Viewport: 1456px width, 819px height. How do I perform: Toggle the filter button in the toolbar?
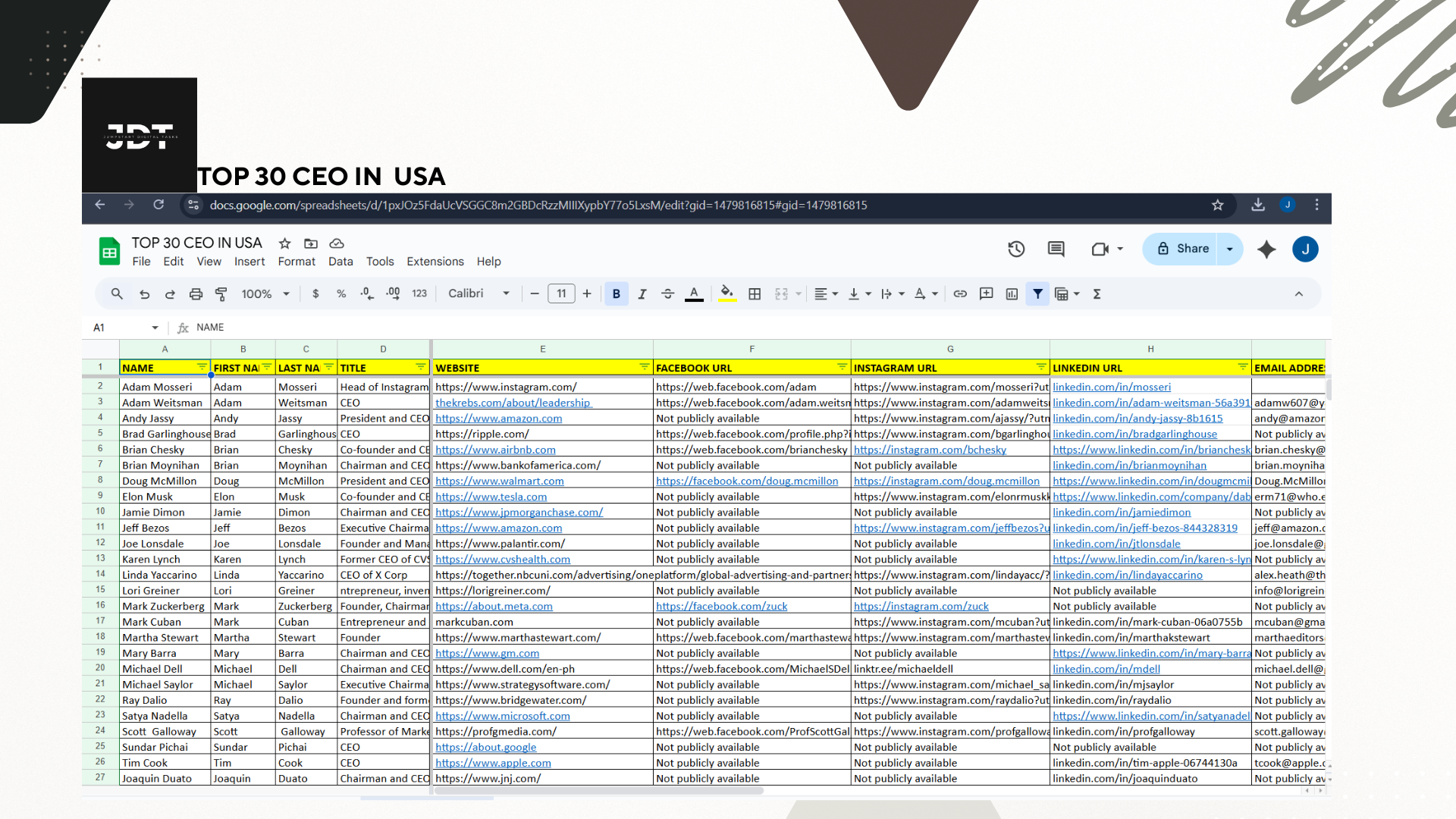[x=1037, y=294]
